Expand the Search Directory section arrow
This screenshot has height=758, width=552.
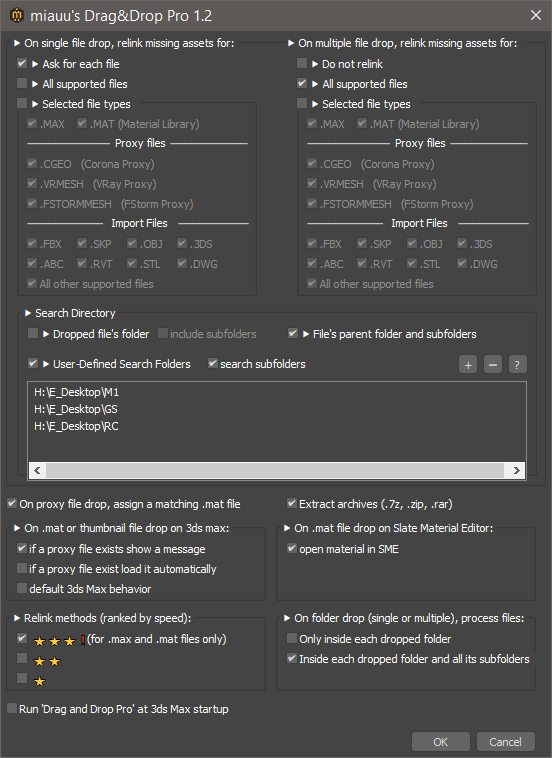tap(28, 313)
